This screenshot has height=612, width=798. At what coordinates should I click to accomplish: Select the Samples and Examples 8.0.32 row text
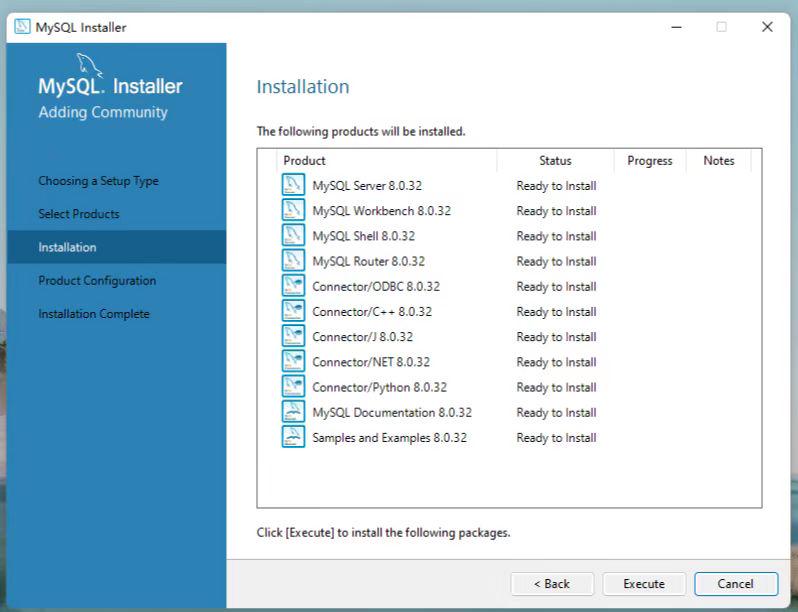[x=389, y=438]
